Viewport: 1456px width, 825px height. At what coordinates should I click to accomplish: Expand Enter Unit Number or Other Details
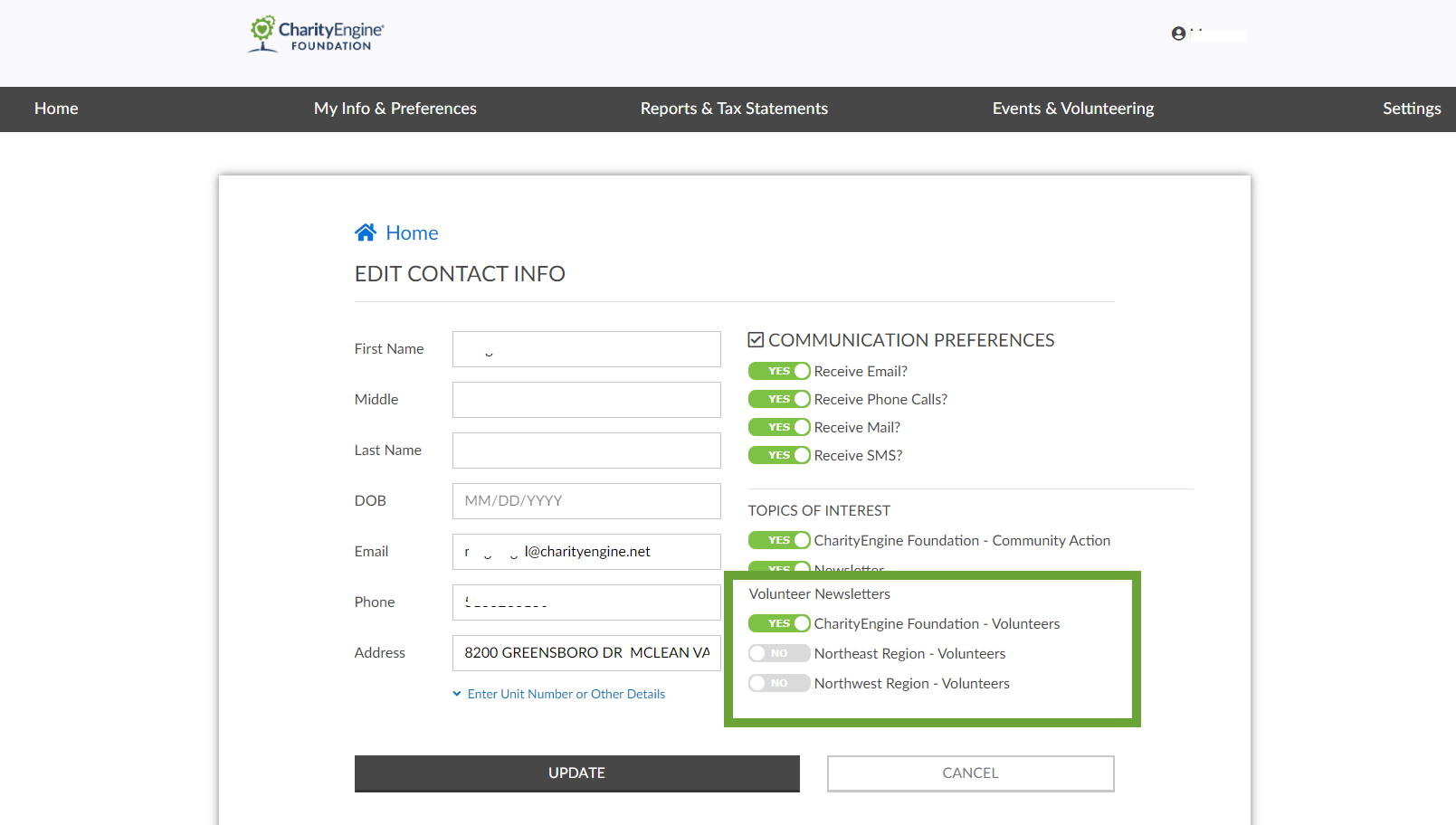pyautogui.click(x=559, y=694)
